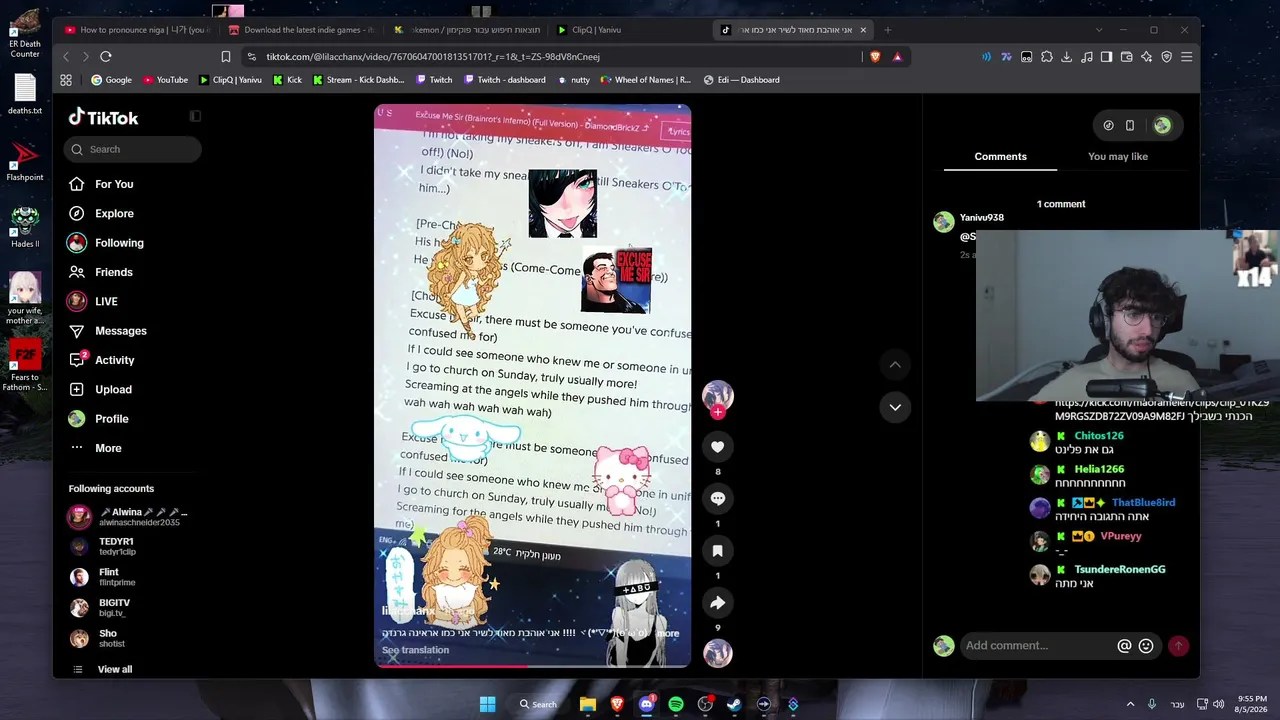Show hidden system tray icons
The height and width of the screenshot is (720, 1280).
point(1131,704)
